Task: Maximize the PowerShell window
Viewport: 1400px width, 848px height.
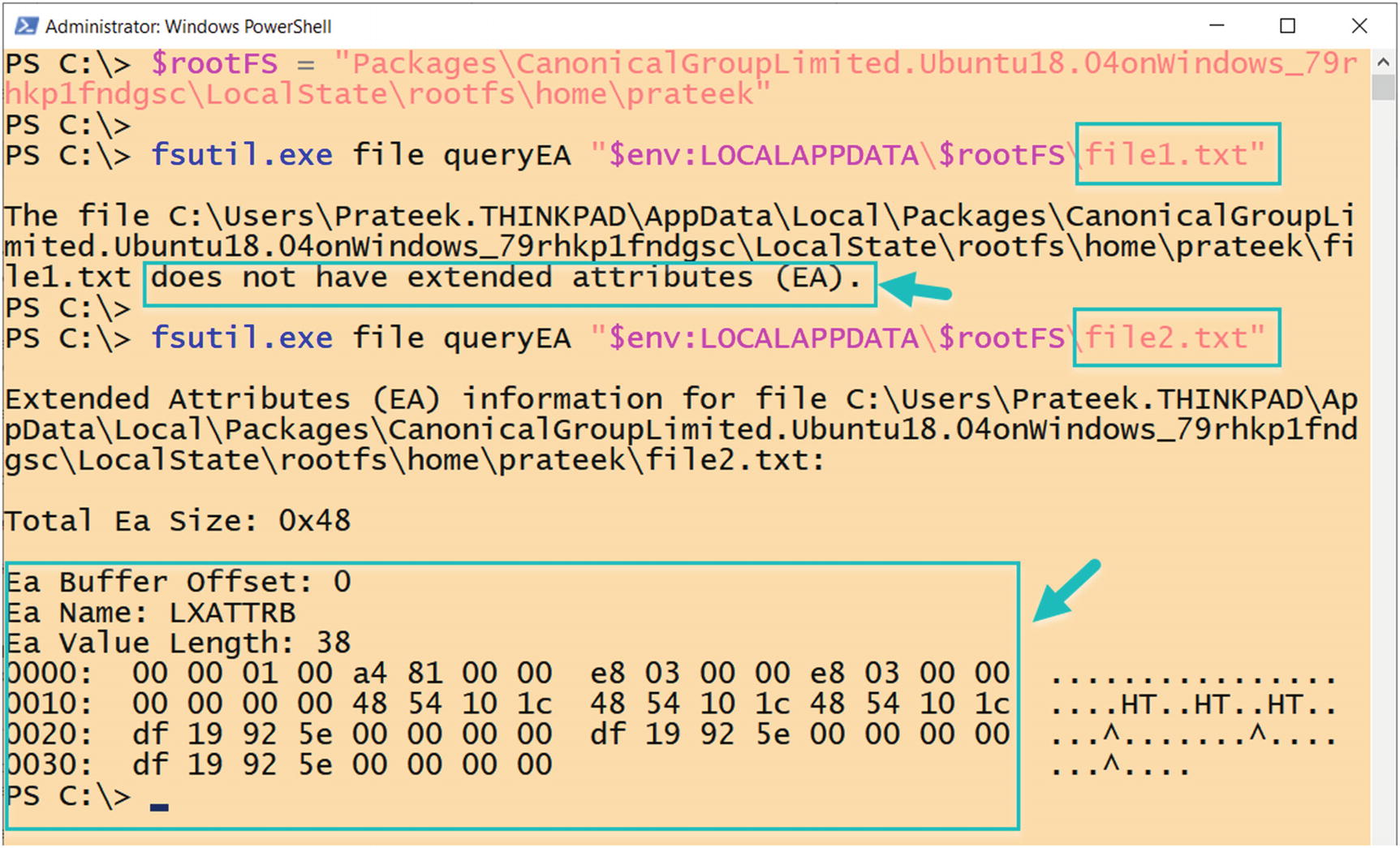Action: click(x=1287, y=26)
